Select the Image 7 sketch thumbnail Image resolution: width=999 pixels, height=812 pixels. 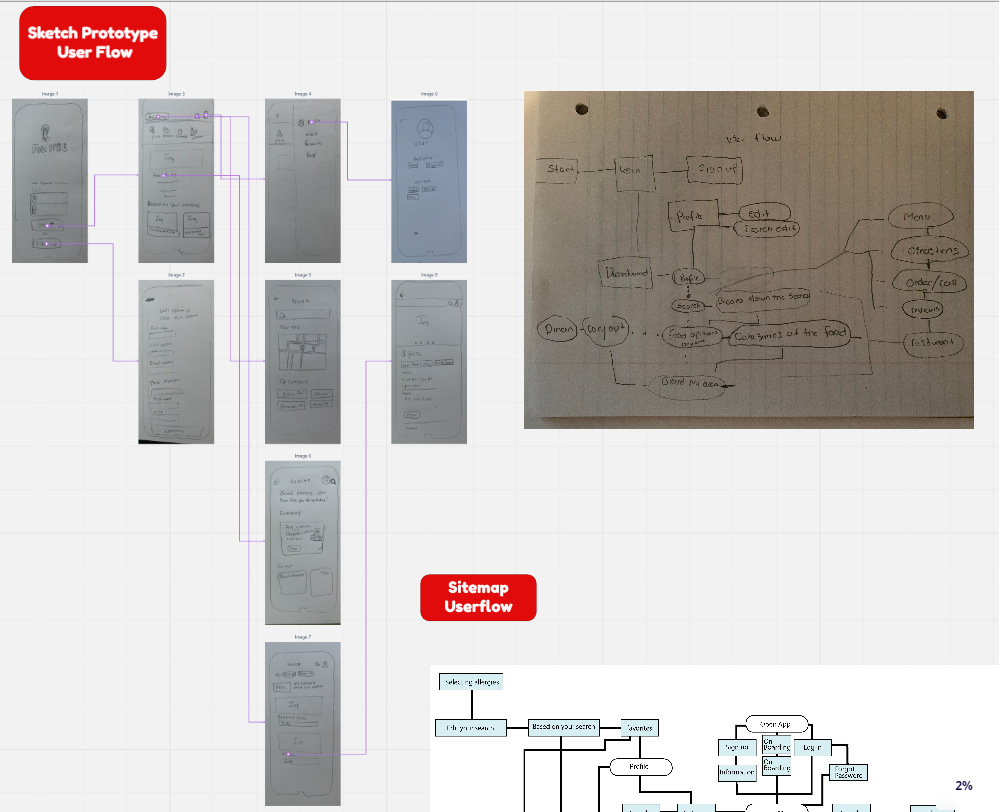[303, 723]
